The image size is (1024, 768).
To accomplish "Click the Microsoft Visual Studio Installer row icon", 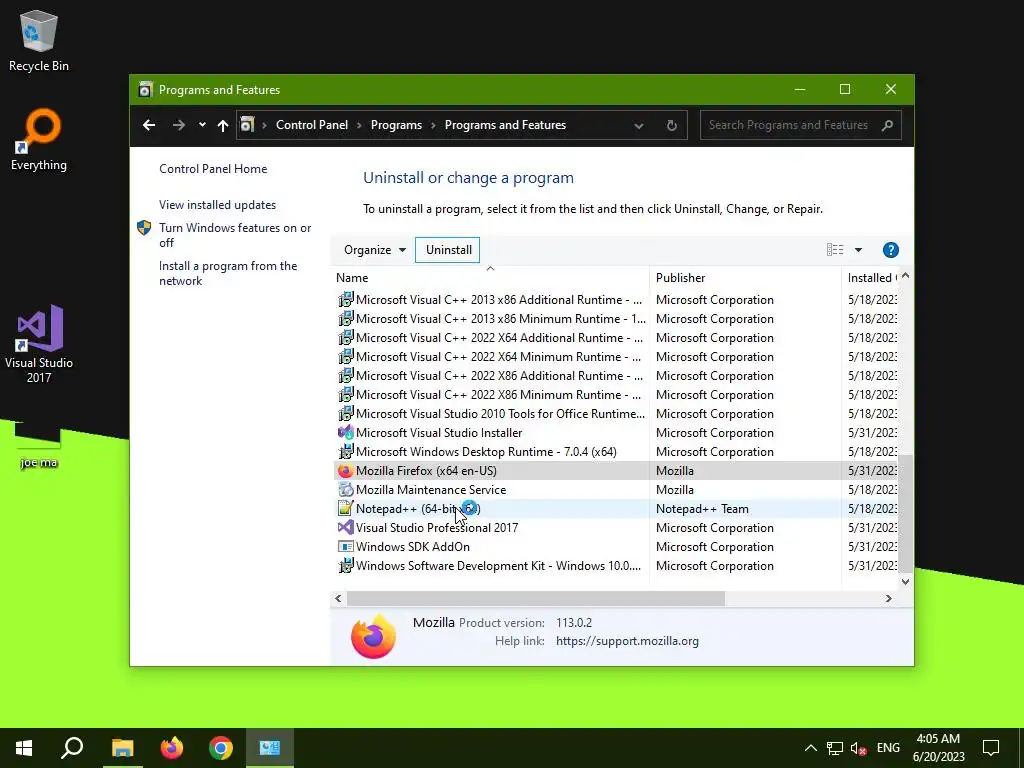I will [345, 432].
